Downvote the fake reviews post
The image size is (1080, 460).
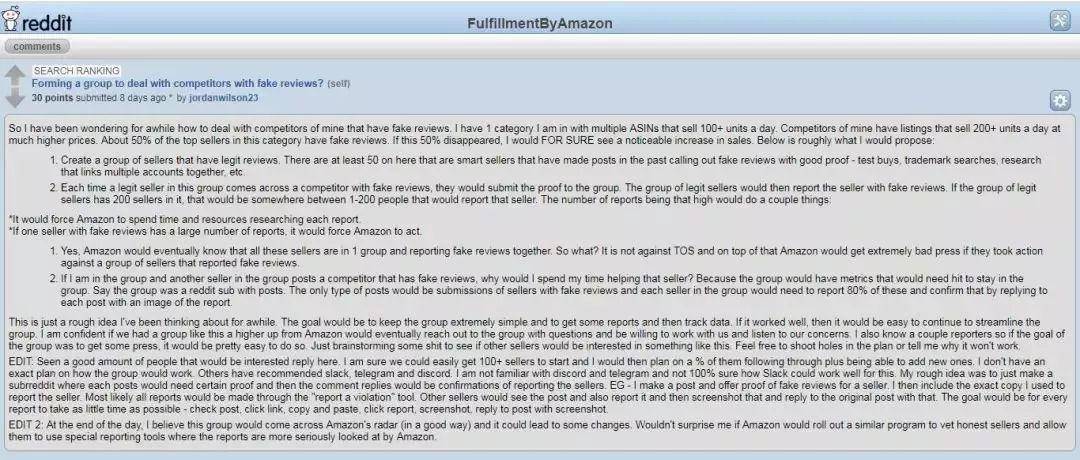click(14, 98)
